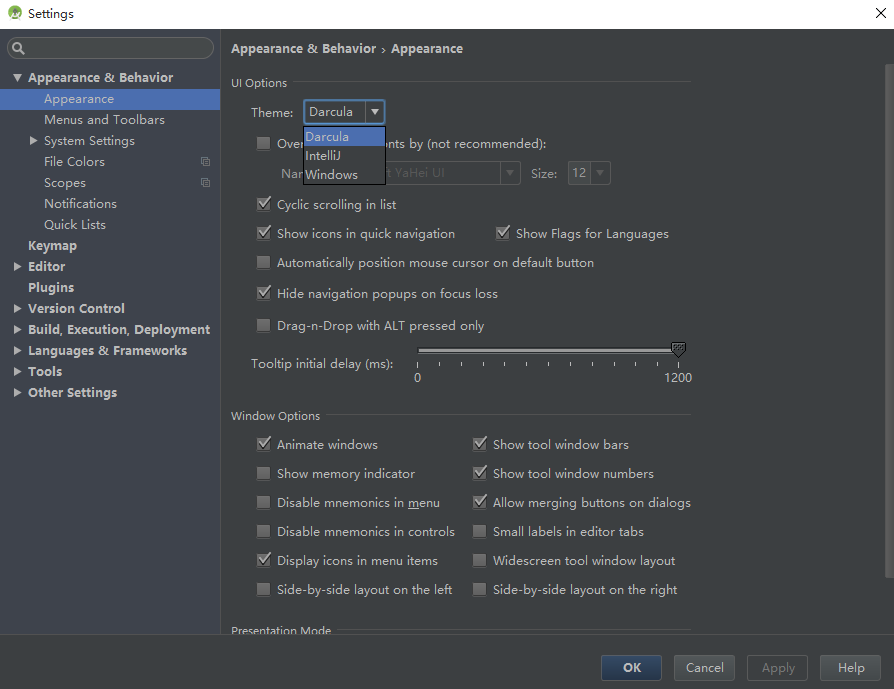894x689 pixels.
Task: Toggle Allow merging buttons on dialogs
Action: [x=479, y=502]
